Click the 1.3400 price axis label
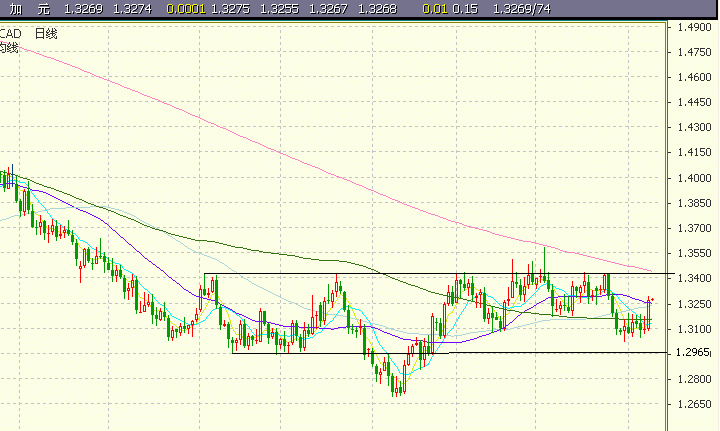Image resolution: width=720 pixels, height=431 pixels. 694,278
